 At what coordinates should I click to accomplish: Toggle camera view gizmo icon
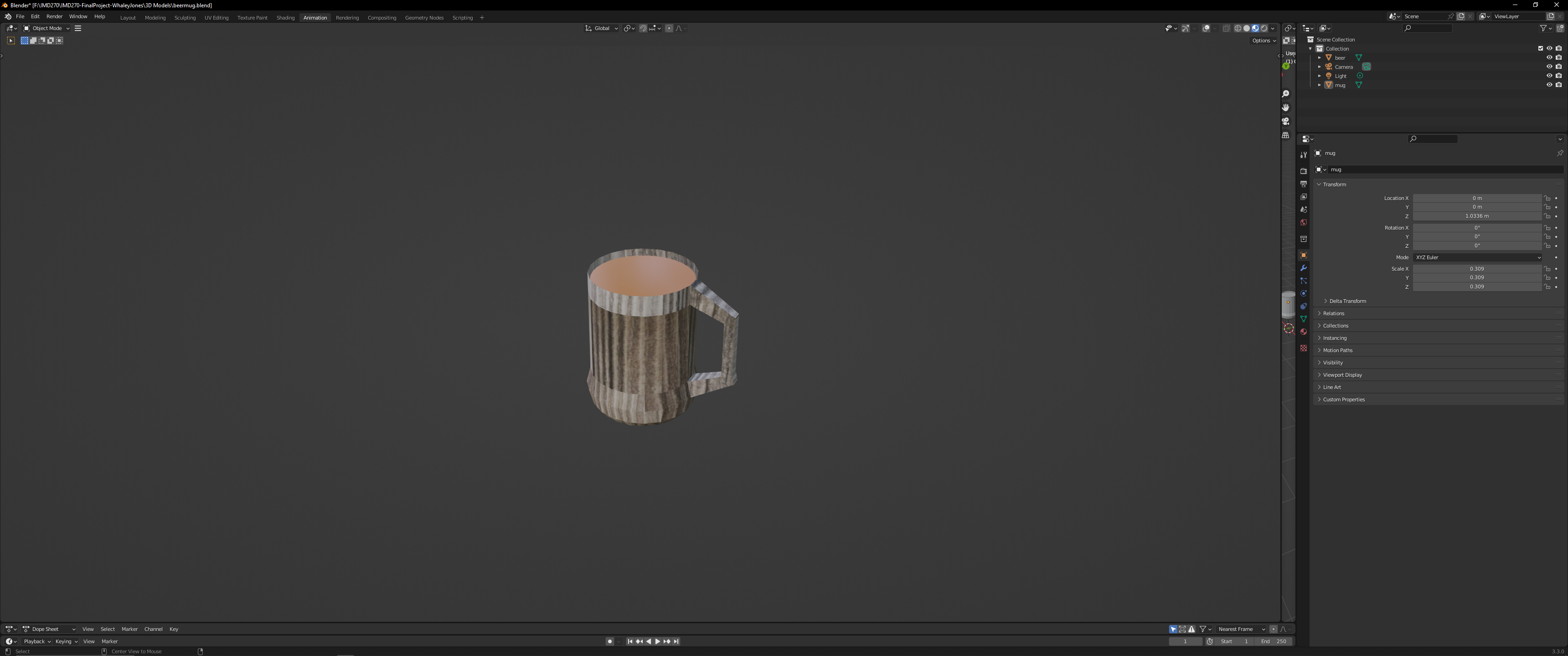tap(1285, 121)
